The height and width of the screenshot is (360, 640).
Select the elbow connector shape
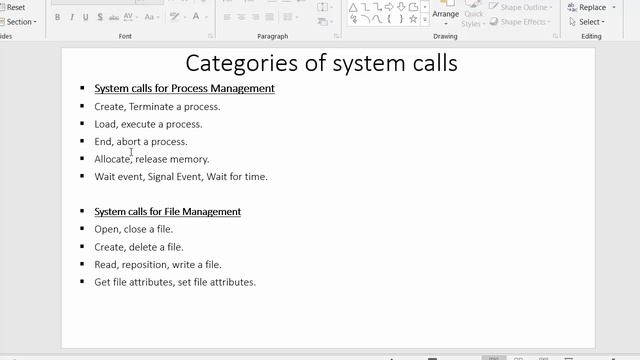coord(366,7)
